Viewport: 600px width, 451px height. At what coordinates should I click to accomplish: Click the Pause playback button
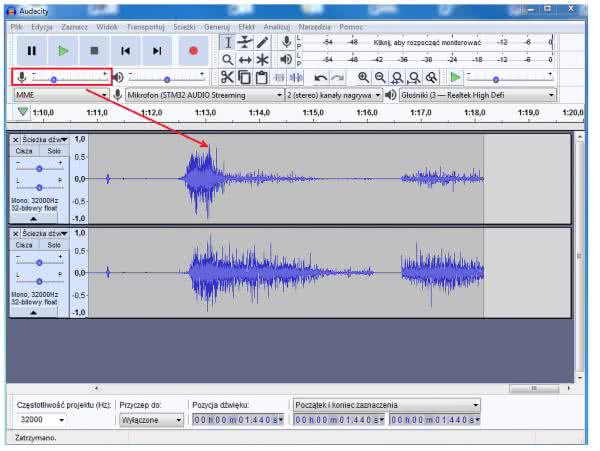pyautogui.click(x=31, y=50)
